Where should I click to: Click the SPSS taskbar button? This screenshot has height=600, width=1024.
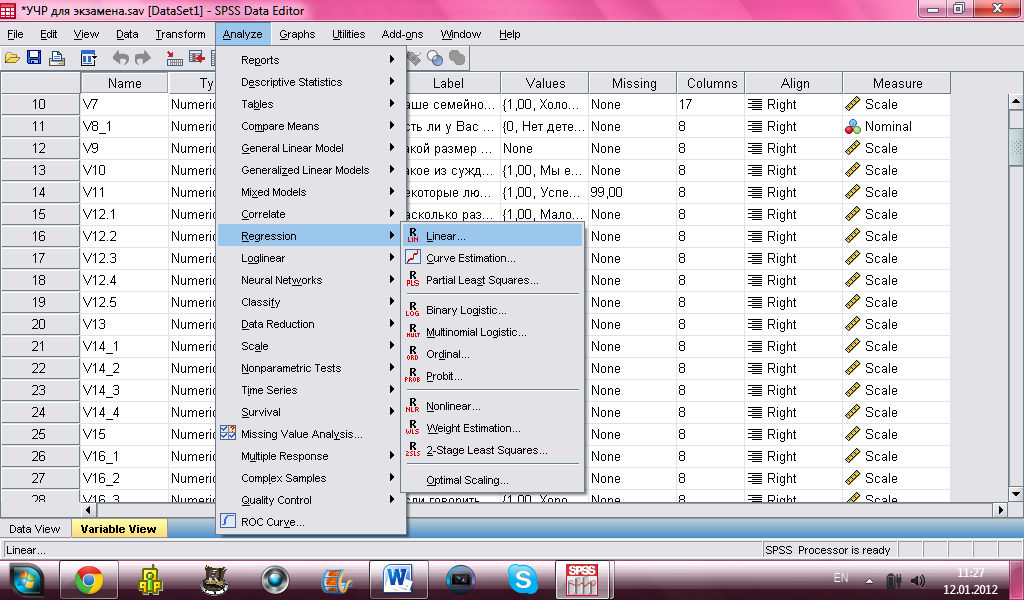click(584, 580)
